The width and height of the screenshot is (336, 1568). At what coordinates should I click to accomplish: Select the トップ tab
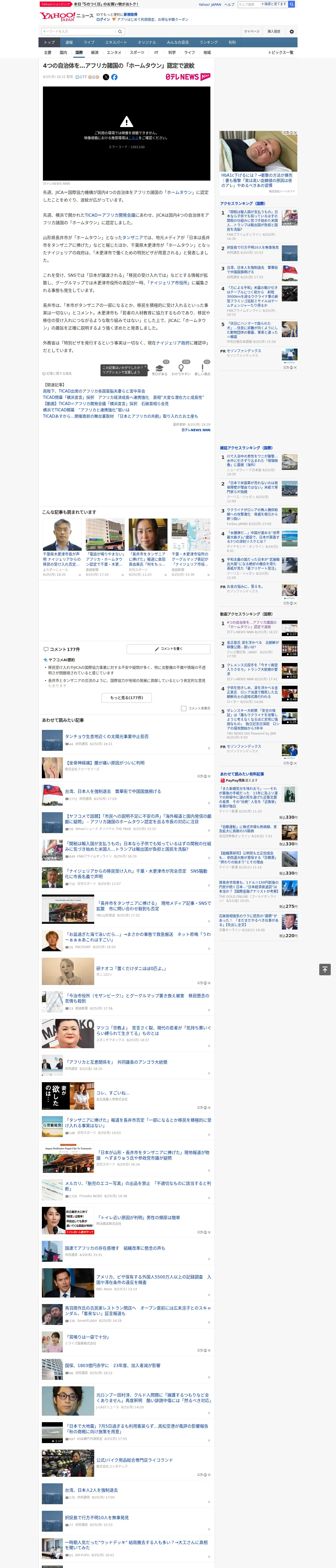click(x=49, y=43)
